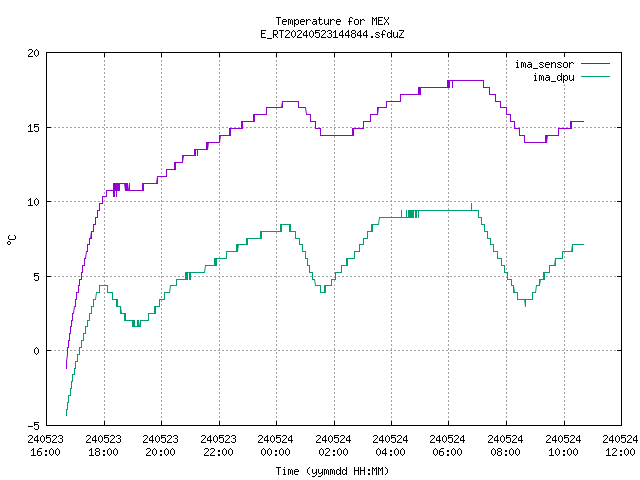Image resolution: width=640 pixels, height=480 pixels.
Task: Click the file name E_RT20240523144844.sfduZ
Action: pos(332,34)
